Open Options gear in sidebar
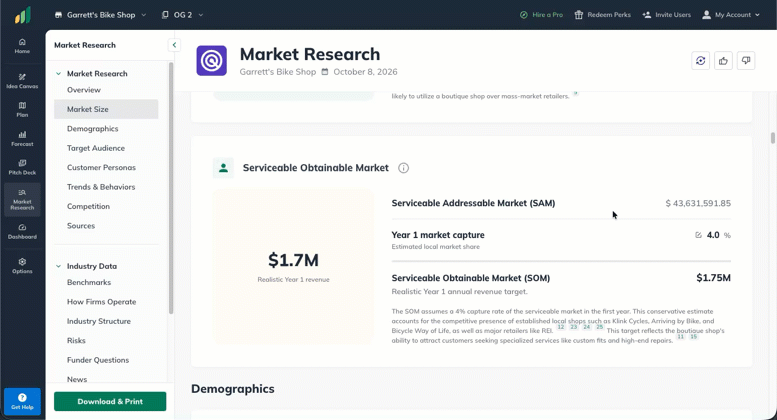Screen dimensions: 777x420 click(22, 266)
